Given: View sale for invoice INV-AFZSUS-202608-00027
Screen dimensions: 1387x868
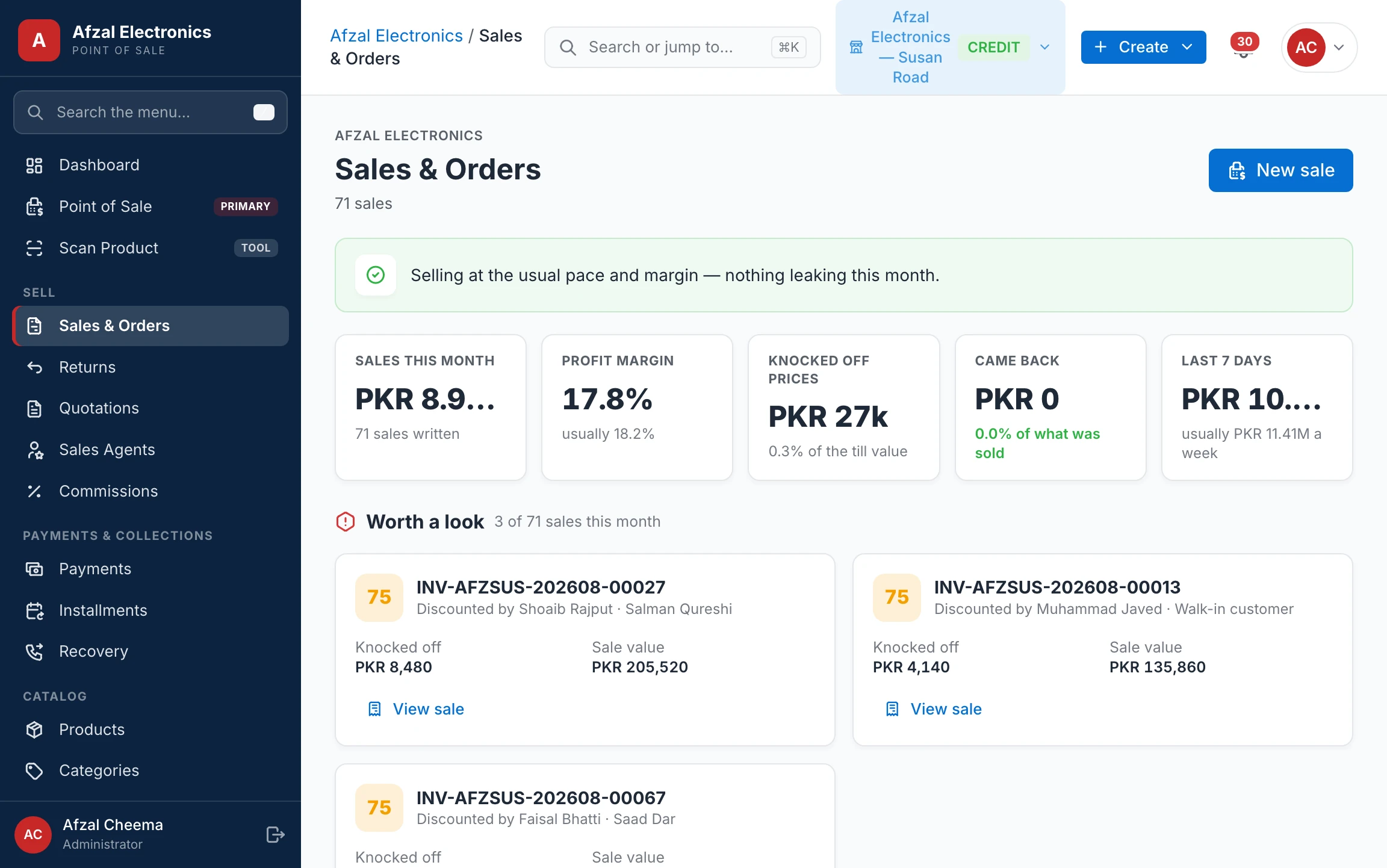Looking at the screenshot, I should coord(416,709).
